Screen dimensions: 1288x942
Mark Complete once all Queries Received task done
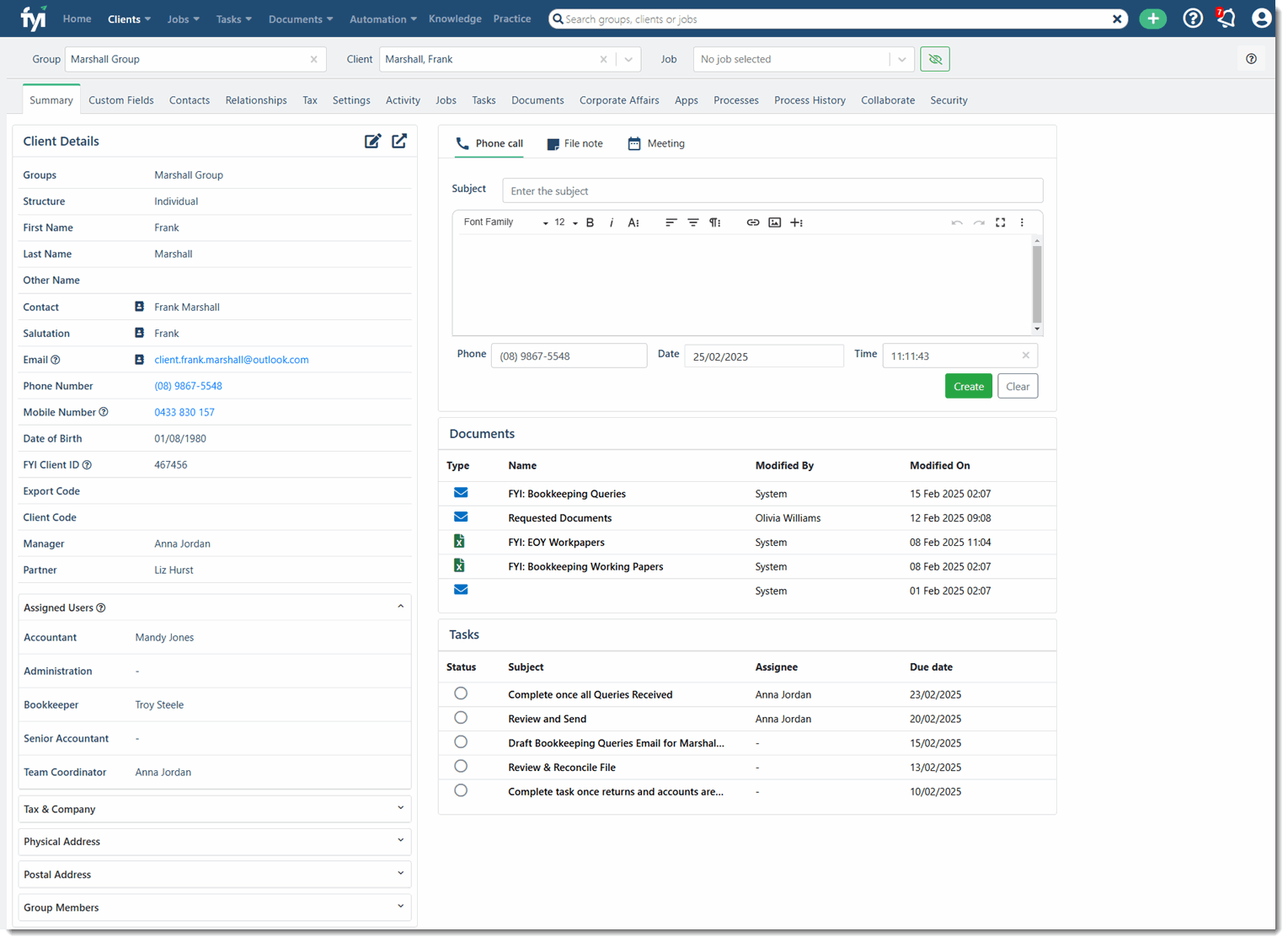coord(461,693)
